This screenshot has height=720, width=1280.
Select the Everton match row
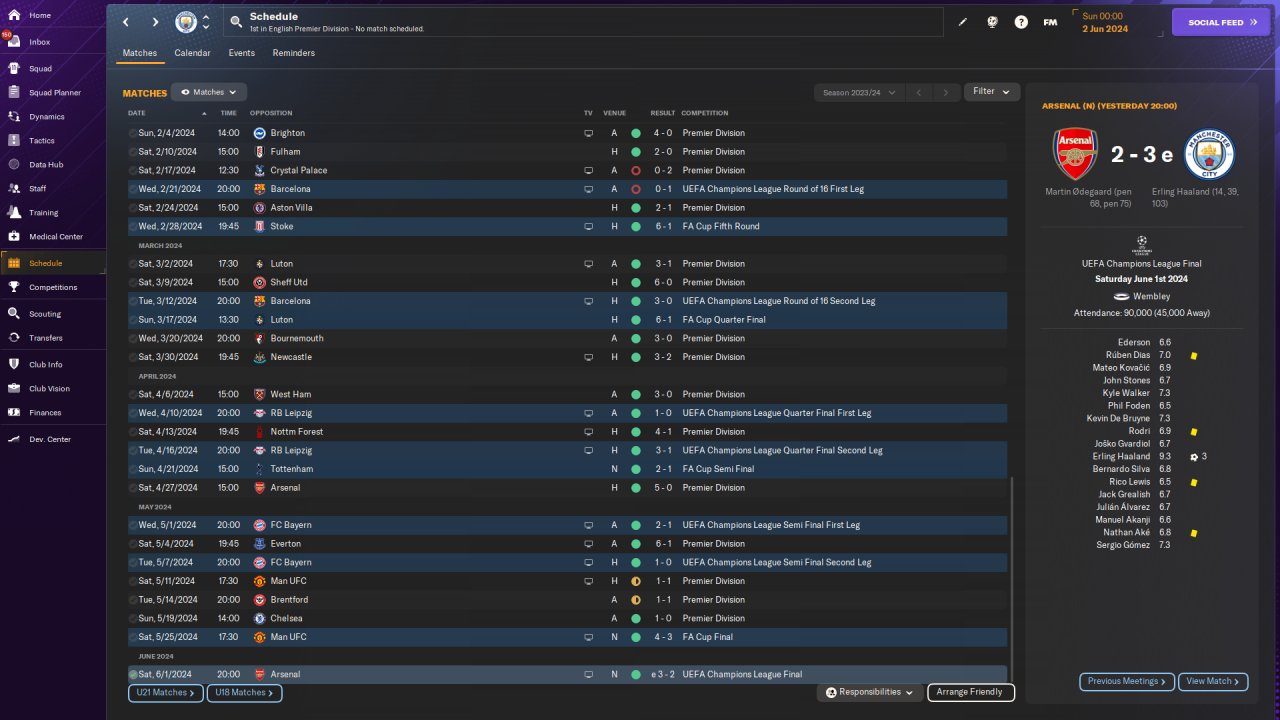[x=567, y=544]
